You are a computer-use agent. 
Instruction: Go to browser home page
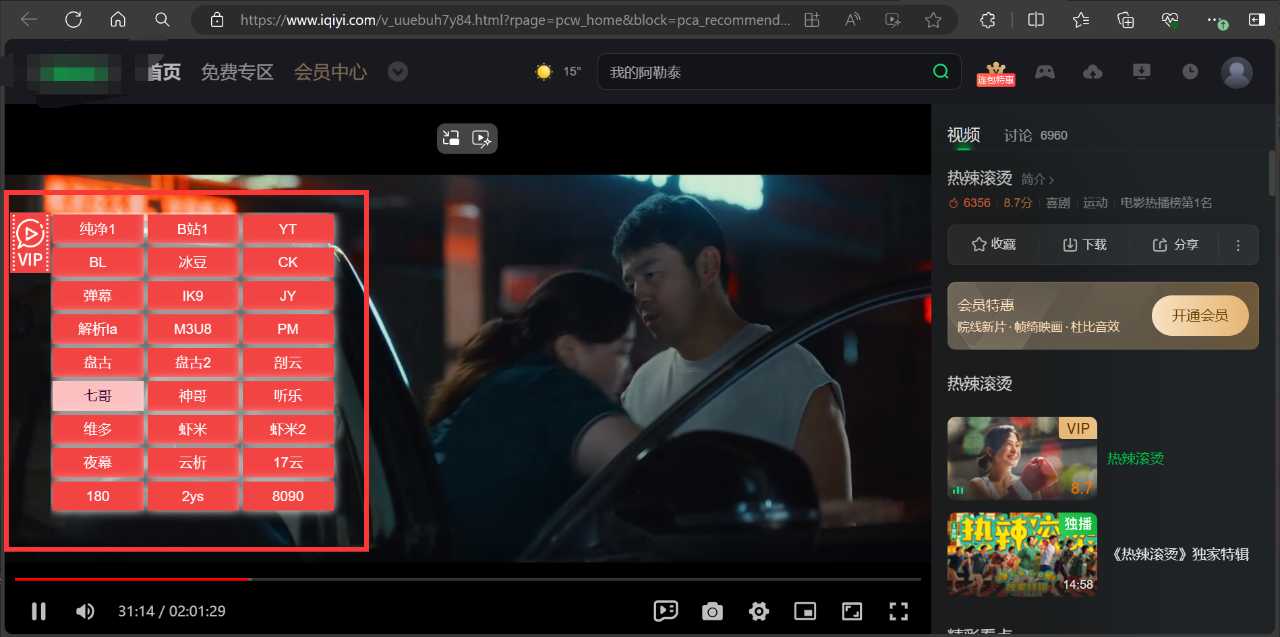point(118,19)
